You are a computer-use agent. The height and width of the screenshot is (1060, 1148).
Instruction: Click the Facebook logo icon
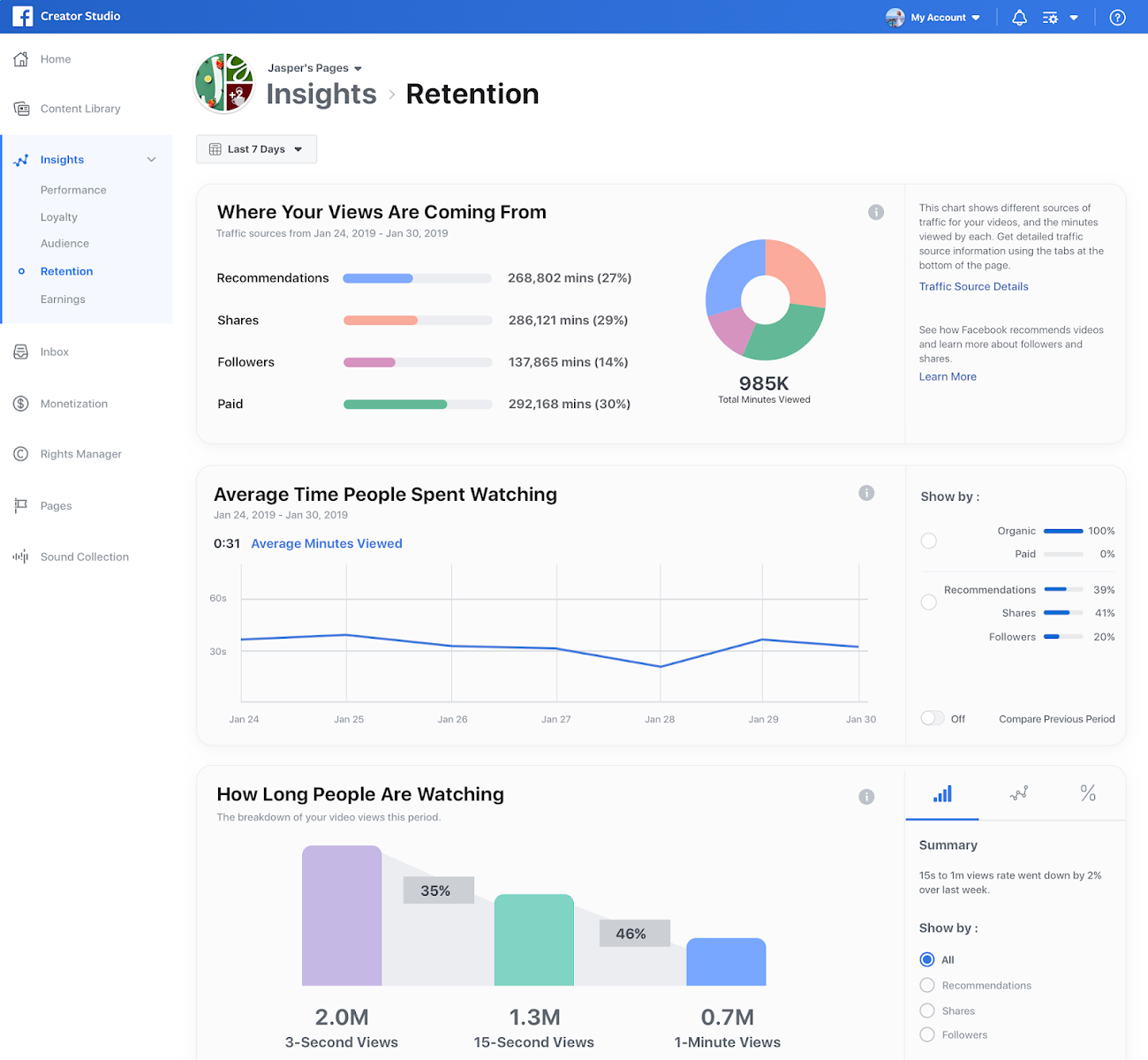pos(22,17)
